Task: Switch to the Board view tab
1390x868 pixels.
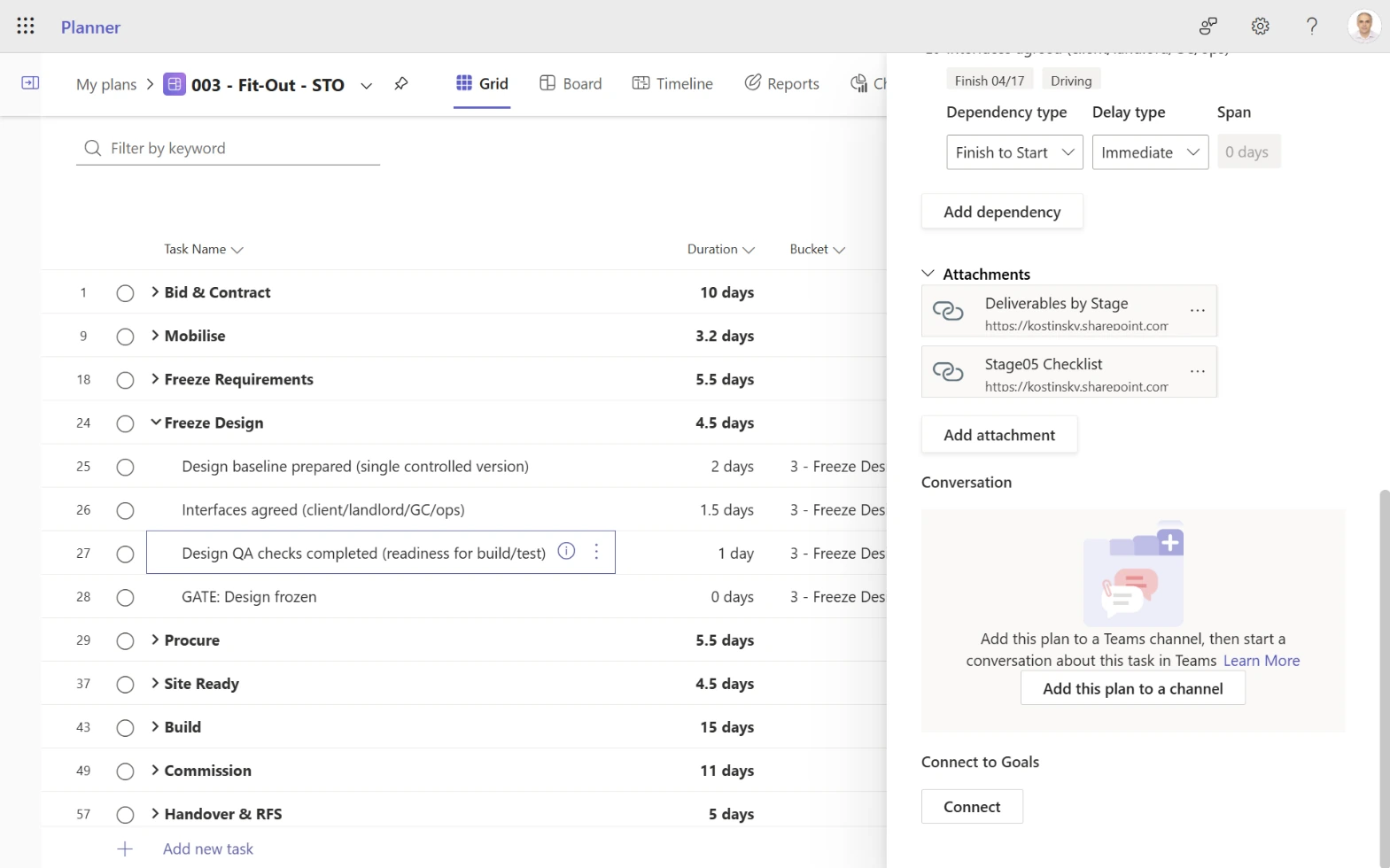Action: point(571,83)
